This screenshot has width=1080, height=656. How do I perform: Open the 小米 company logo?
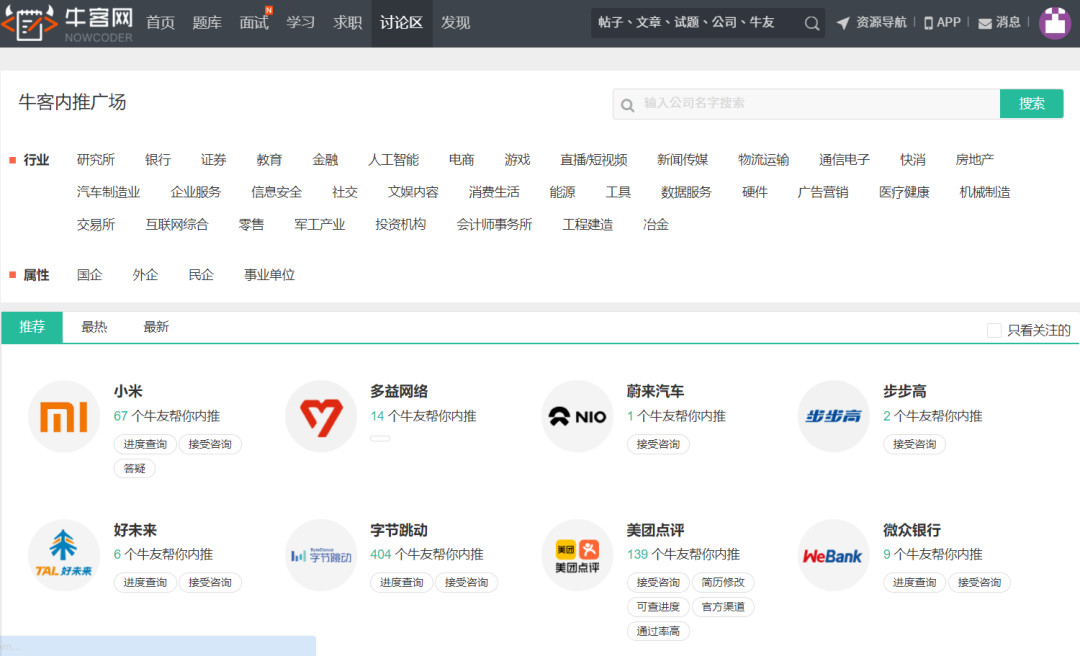(x=64, y=416)
